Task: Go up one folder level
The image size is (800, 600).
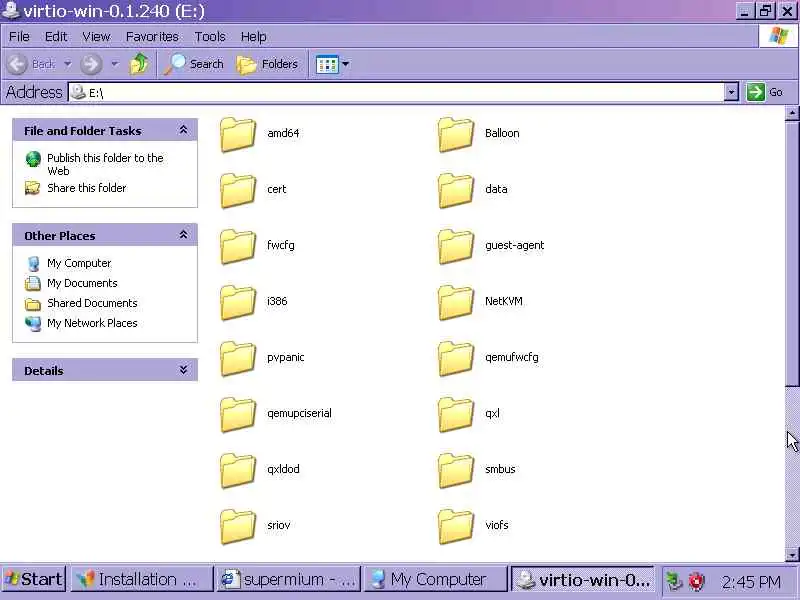Action: pos(139,64)
